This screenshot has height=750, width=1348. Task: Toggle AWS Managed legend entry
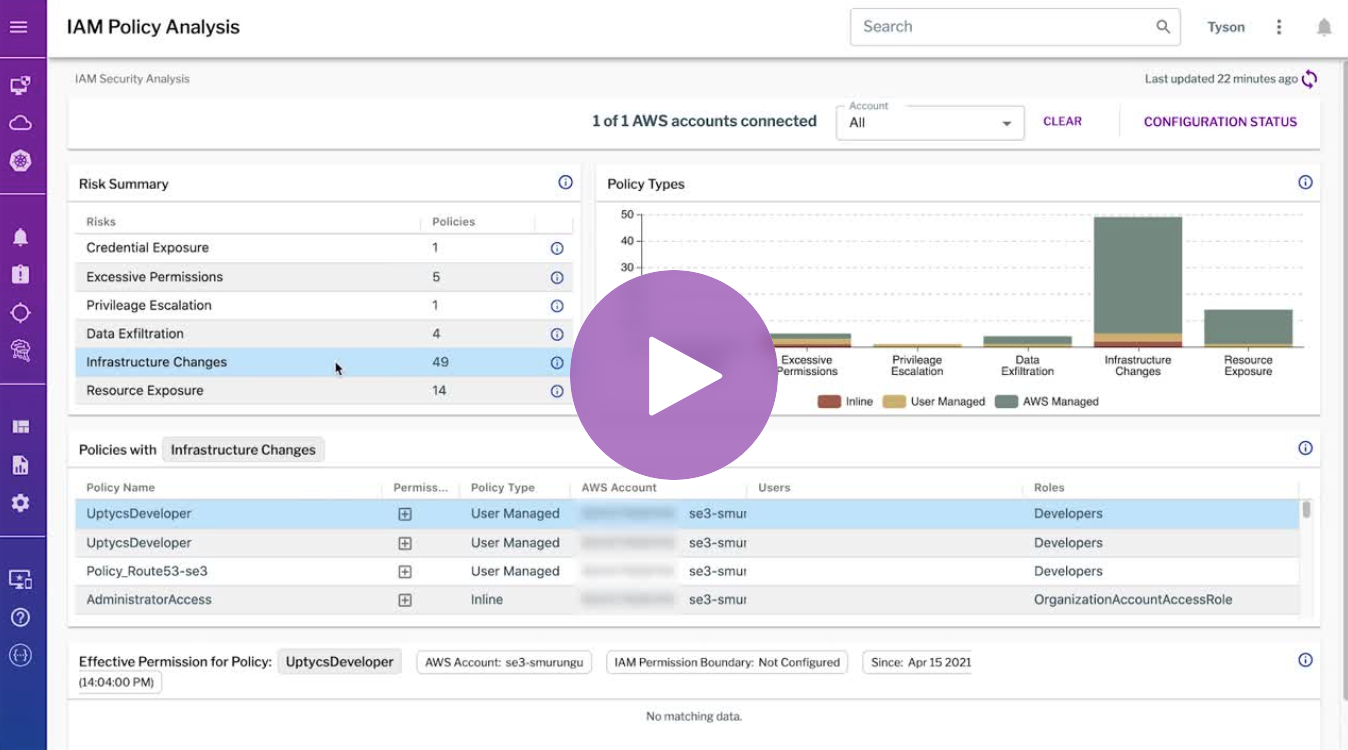pos(1047,401)
